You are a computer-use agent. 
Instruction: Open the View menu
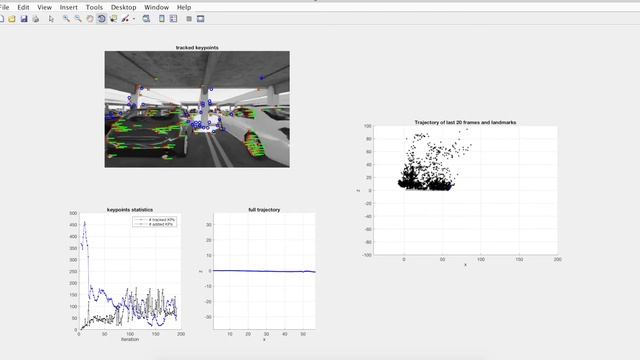tap(44, 7)
